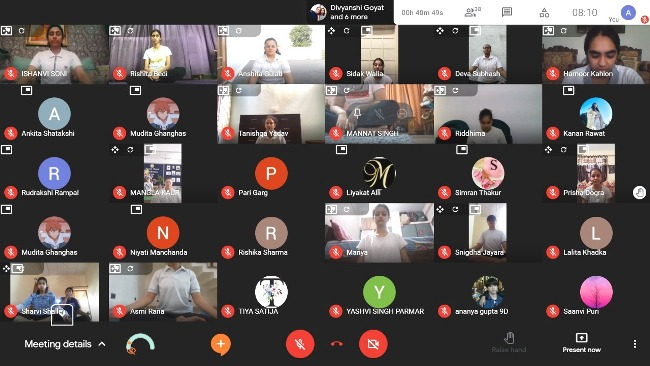Open the chat panel icon
Viewport: 650px width, 366px height.
coord(507,12)
